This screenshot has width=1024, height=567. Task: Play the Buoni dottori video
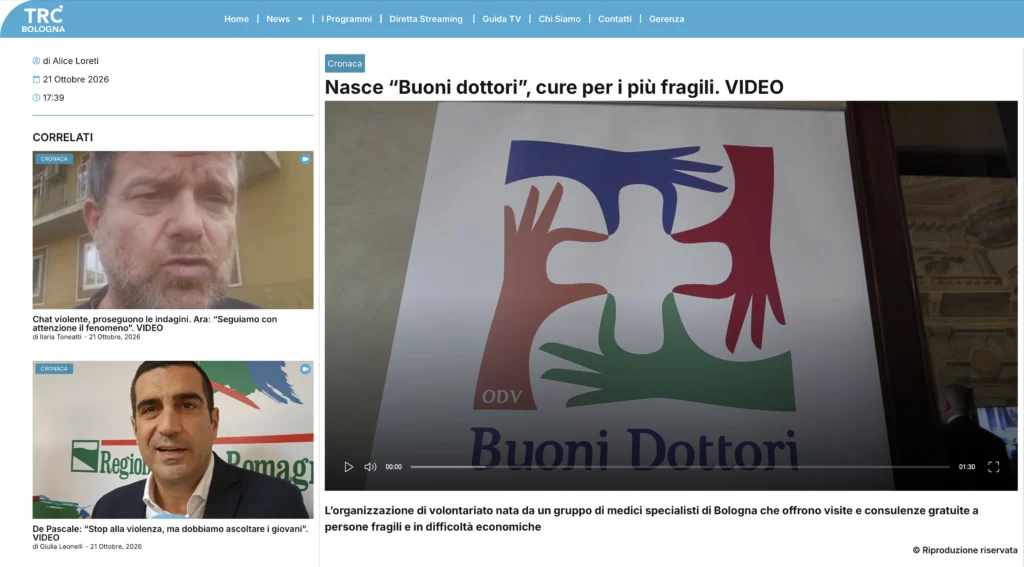pyautogui.click(x=348, y=466)
